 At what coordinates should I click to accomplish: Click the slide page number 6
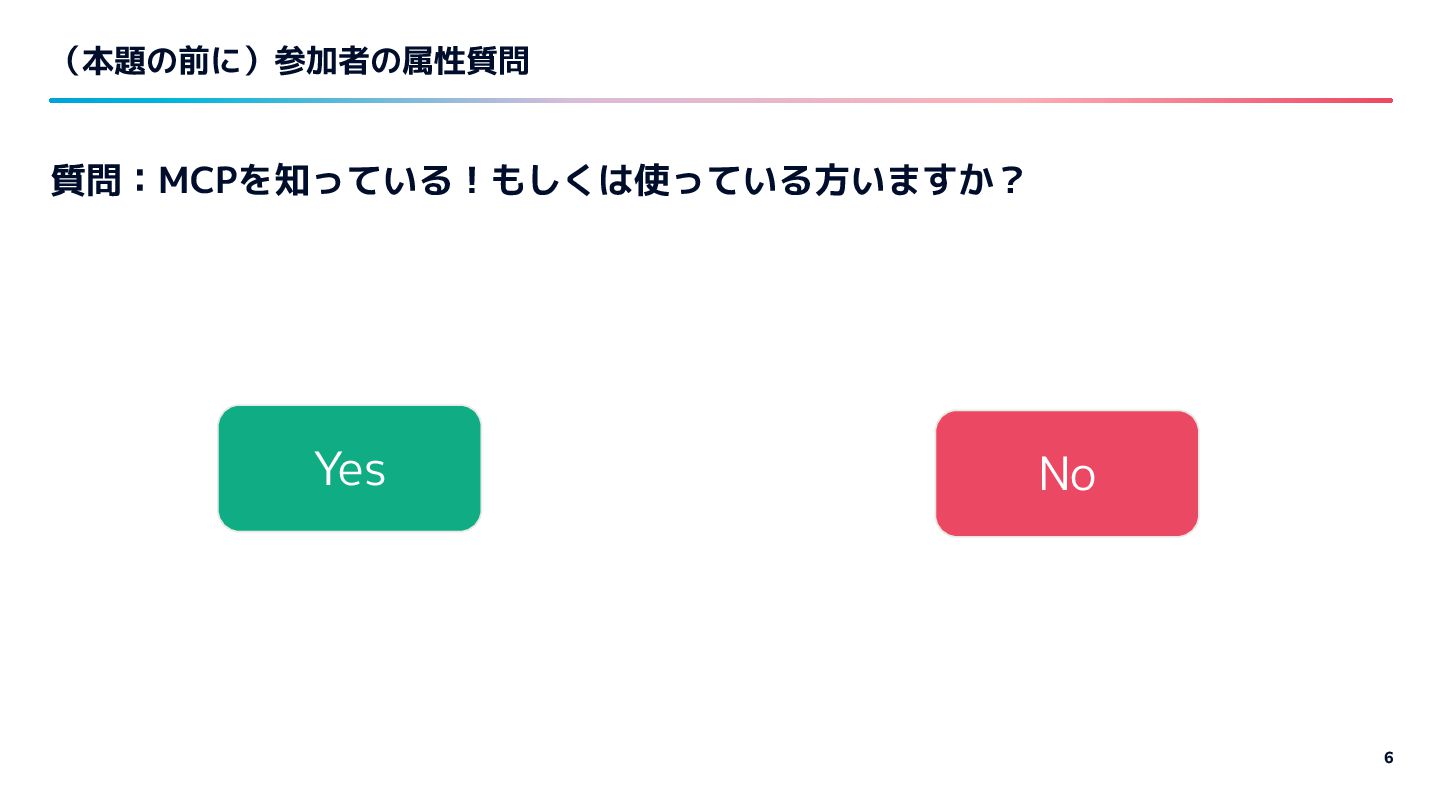pos(1388,757)
